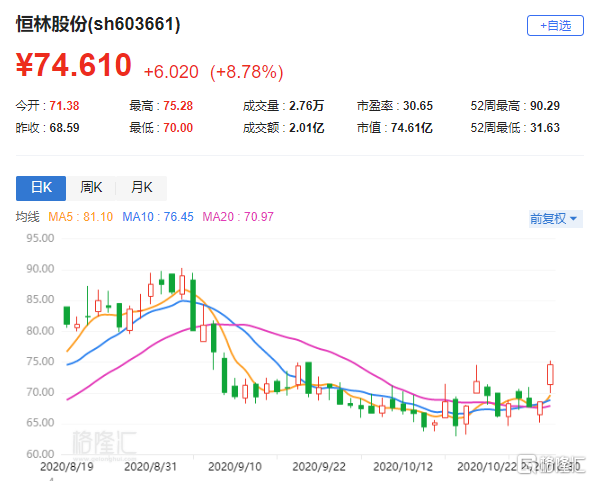This screenshot has width=592, height=481.
Task: Click the MA10 moving average label
Action: [158, 217]
